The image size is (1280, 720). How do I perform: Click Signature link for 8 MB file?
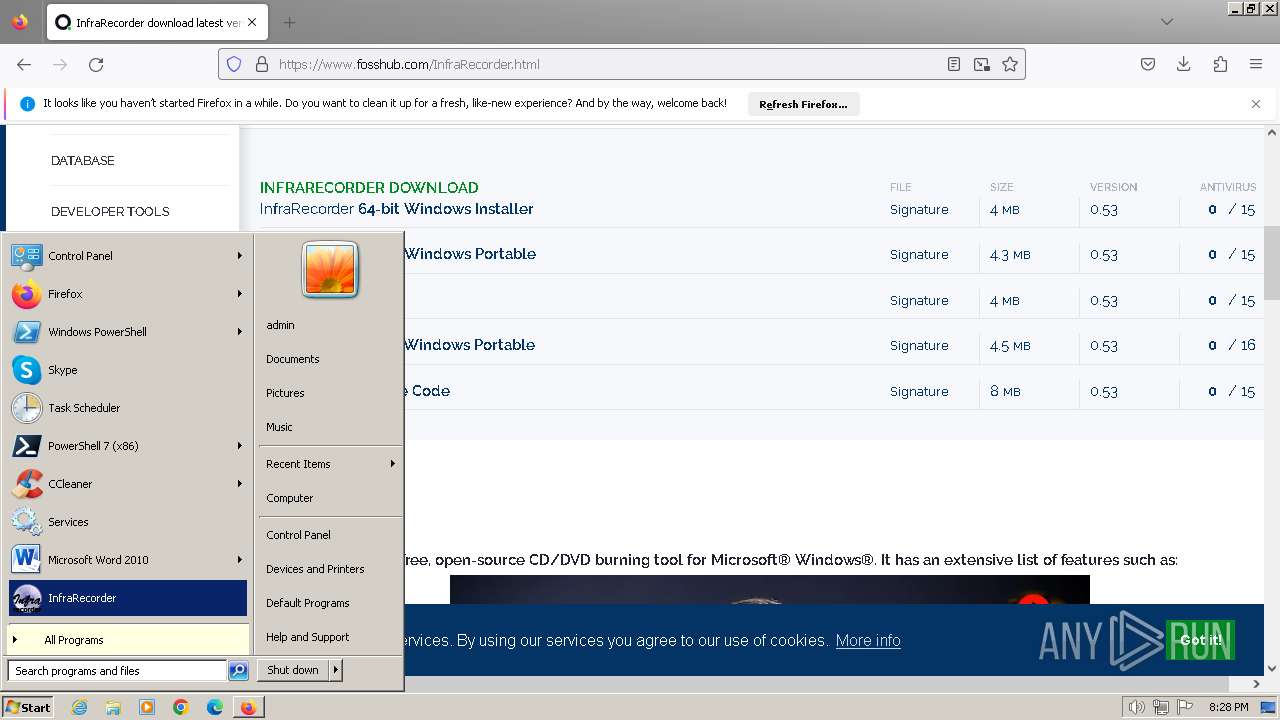tap(919, 391)
